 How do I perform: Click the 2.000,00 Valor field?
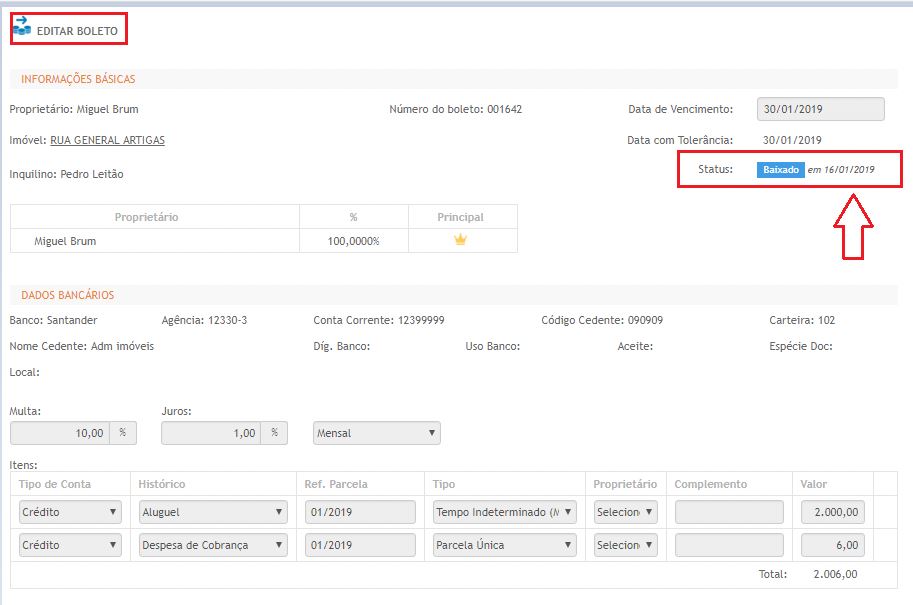(833, 512)
